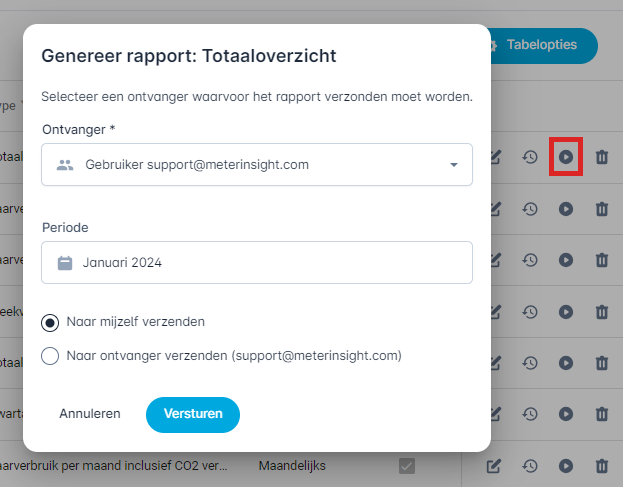
Task: Click the Ontvanger field showing support@meterinsight.com
Action: (257, 164)
